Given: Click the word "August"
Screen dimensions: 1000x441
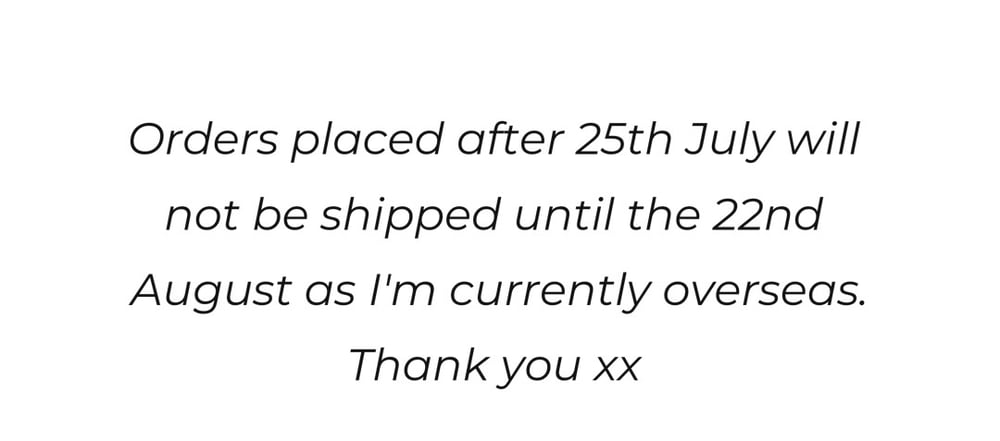Looking at the screenshot, I should 213,292.
